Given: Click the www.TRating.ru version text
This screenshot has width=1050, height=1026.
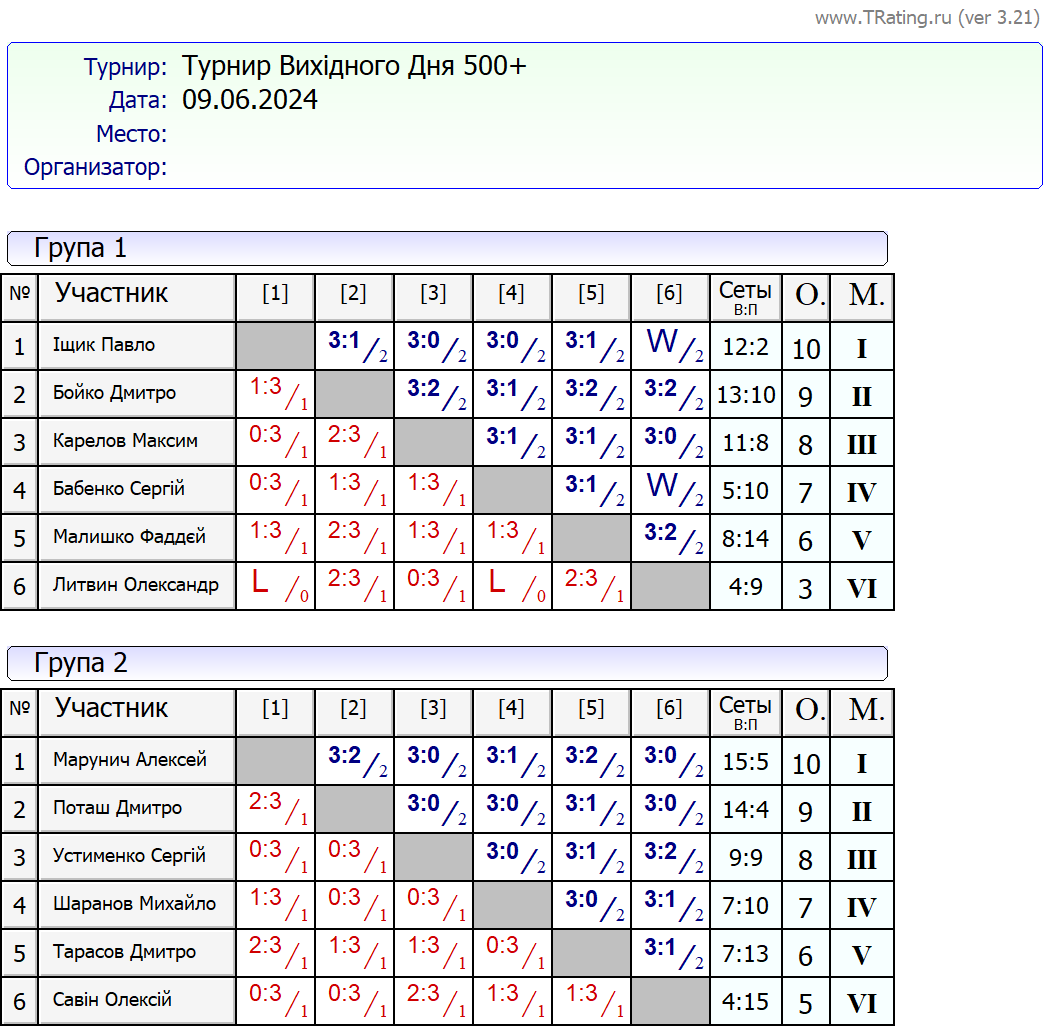Looking at the screenshot, I should [927, 18].
